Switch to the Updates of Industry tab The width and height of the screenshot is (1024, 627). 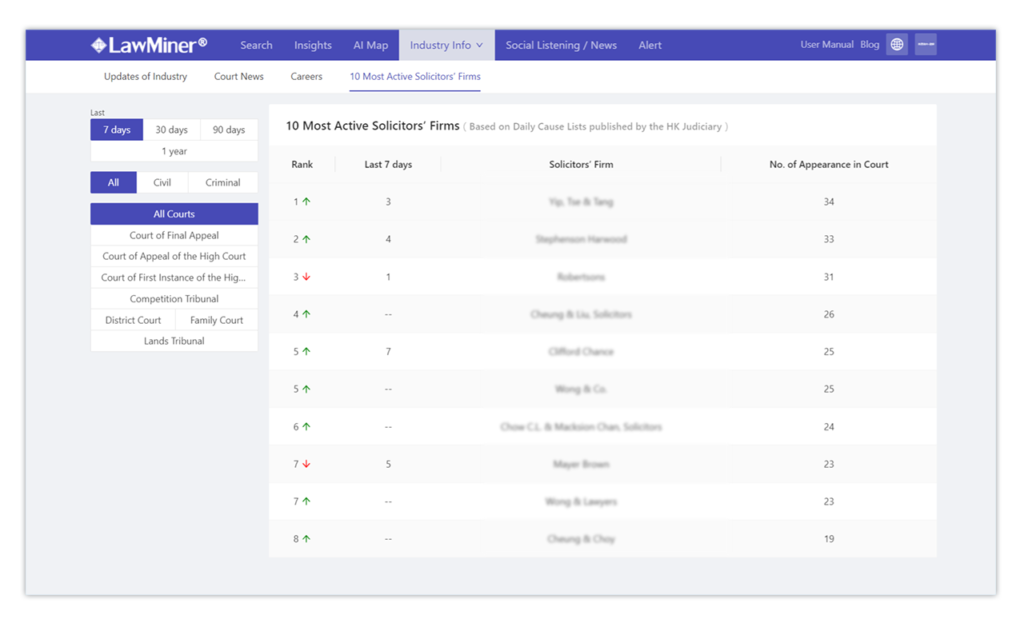(x=145, y=76)
